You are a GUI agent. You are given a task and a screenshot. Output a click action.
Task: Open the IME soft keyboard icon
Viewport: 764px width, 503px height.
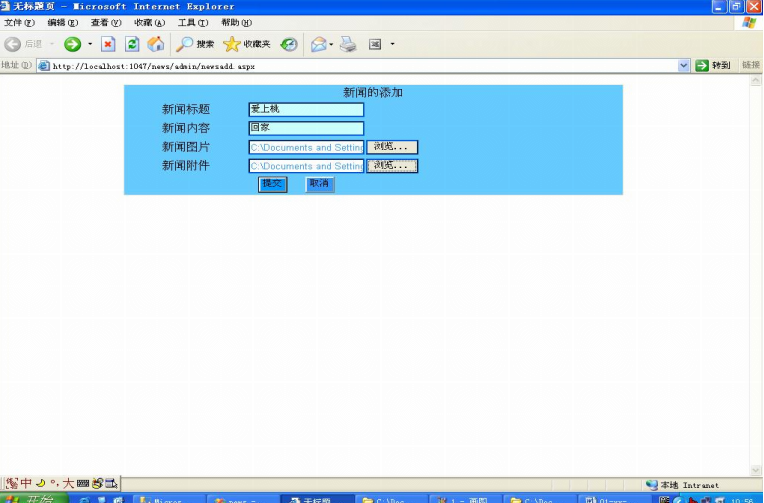pyautogui.click(x=83, y=484)
